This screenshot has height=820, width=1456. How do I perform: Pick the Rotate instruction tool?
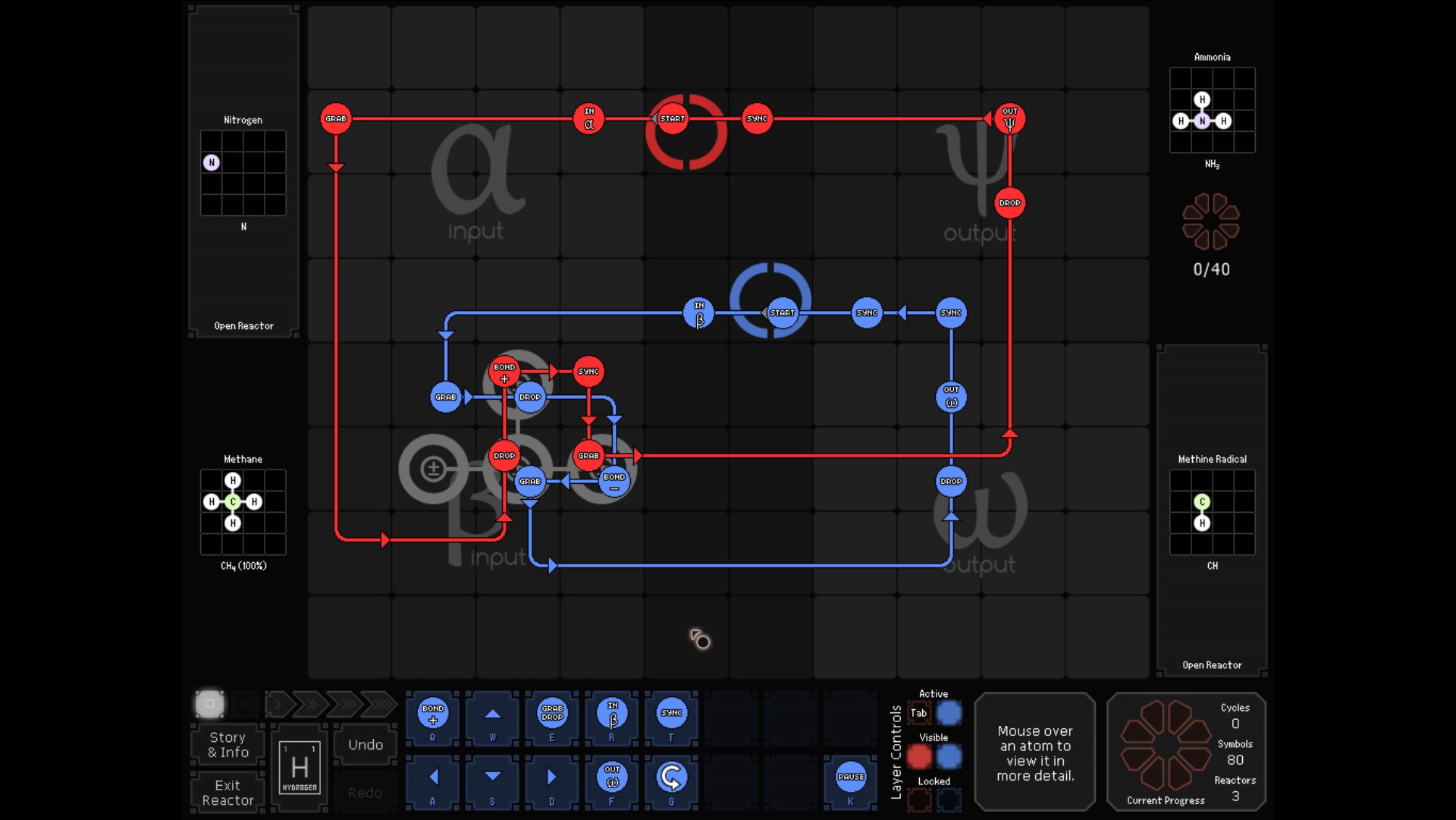pos(671,777)
